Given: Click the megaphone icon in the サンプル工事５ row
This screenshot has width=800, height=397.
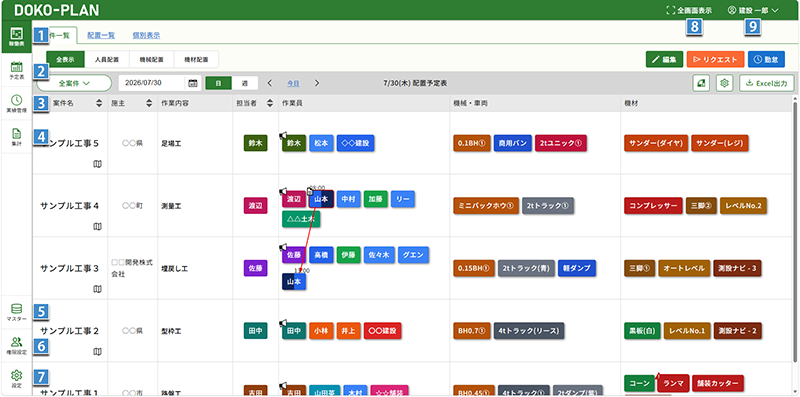Looking at the screenshot, I should tap(283, 135).
